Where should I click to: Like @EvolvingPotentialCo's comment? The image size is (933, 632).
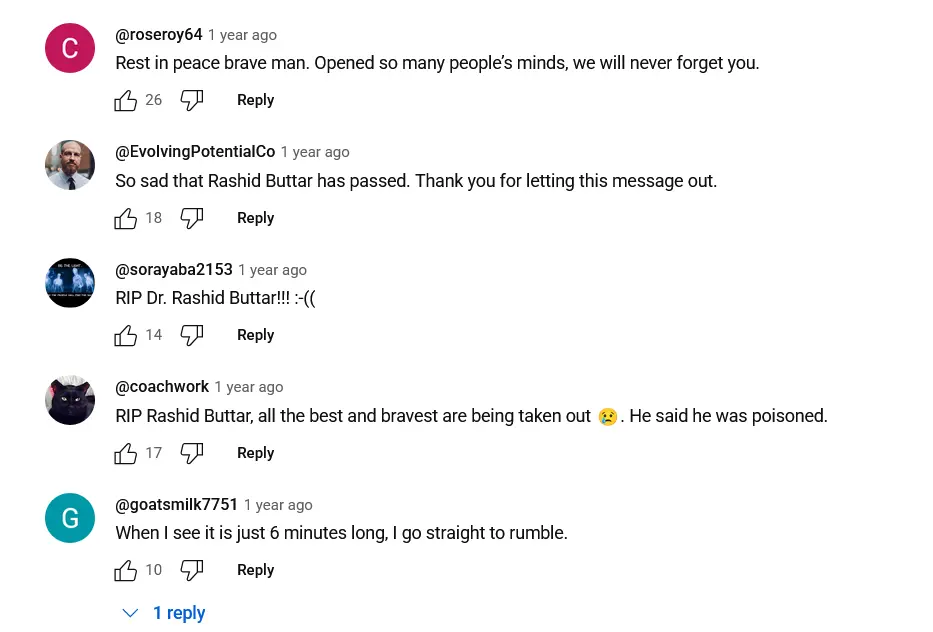(126, 218)
